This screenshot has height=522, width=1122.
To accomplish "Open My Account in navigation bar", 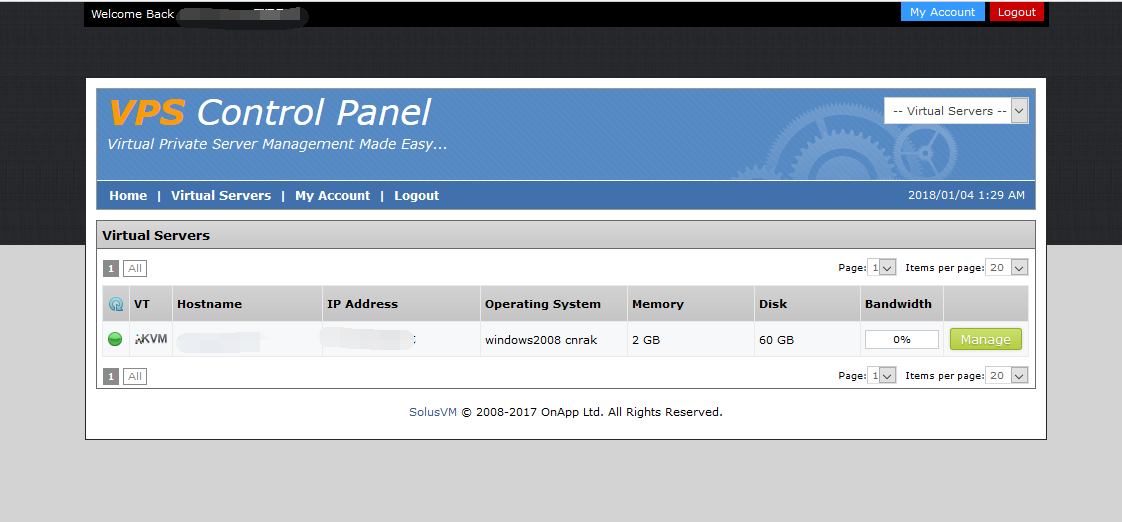I will (333, 195).
